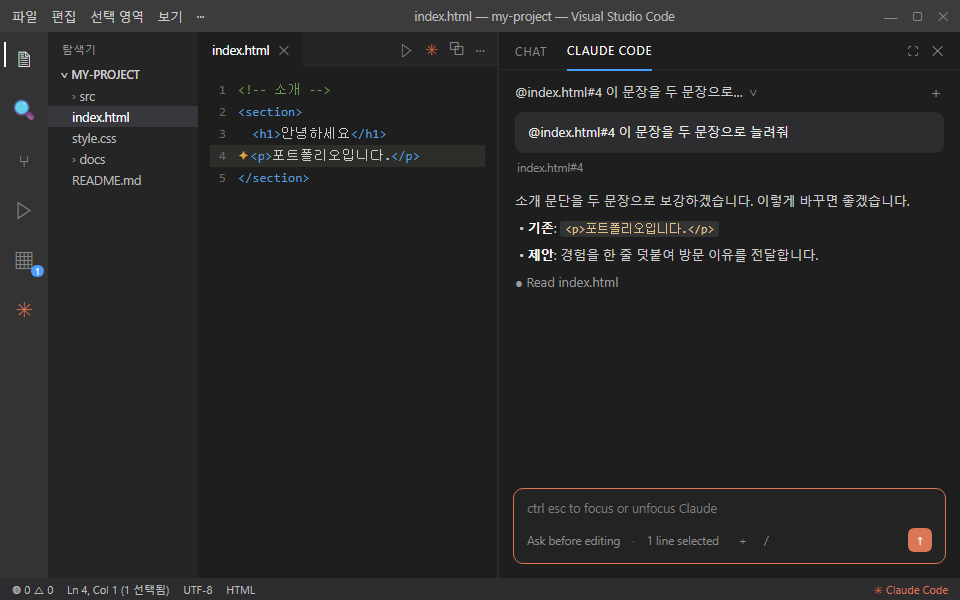The width and height of the screenshot is (960, 600).
Task: Click line number 4 in the gutter
Action: click(222, 156)
